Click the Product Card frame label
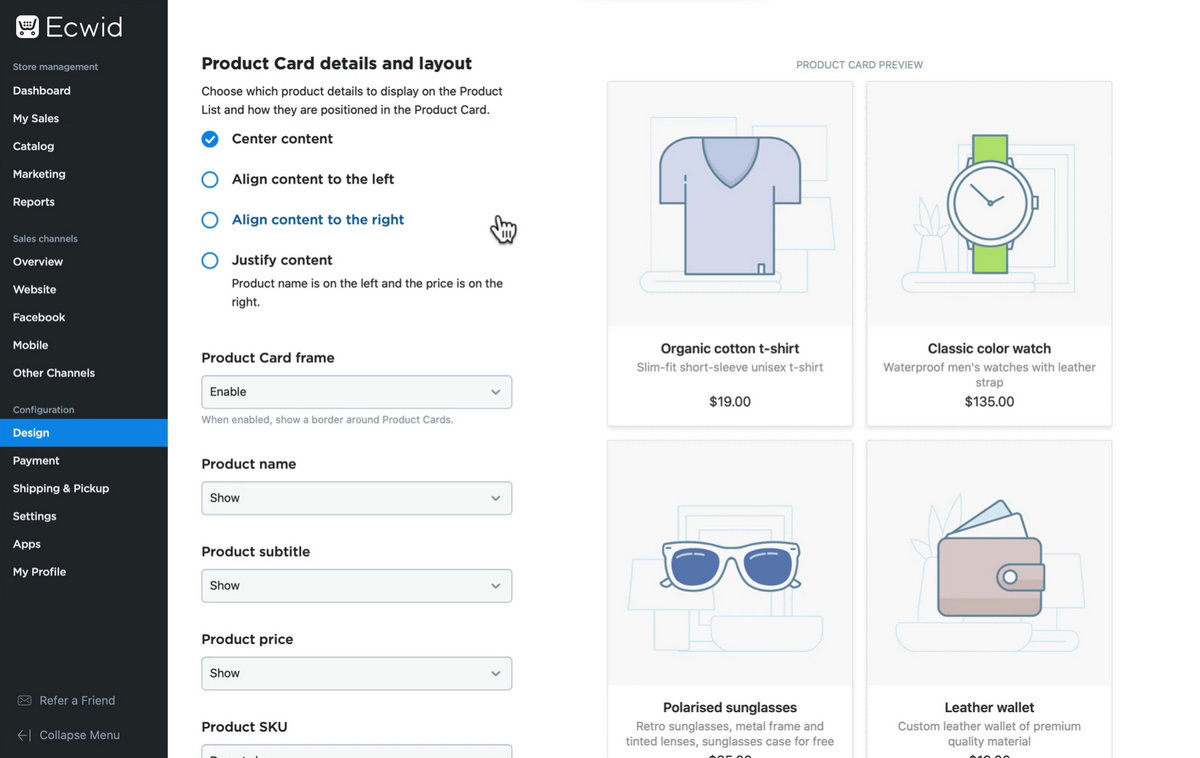This screenshot has width=1200, height=758. coord(268,358)
